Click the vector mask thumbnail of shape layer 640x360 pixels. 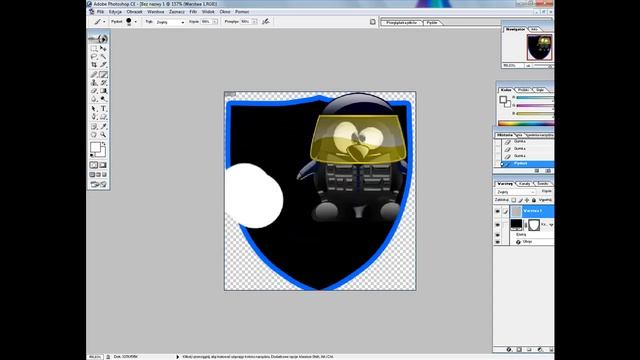[534, 225]
